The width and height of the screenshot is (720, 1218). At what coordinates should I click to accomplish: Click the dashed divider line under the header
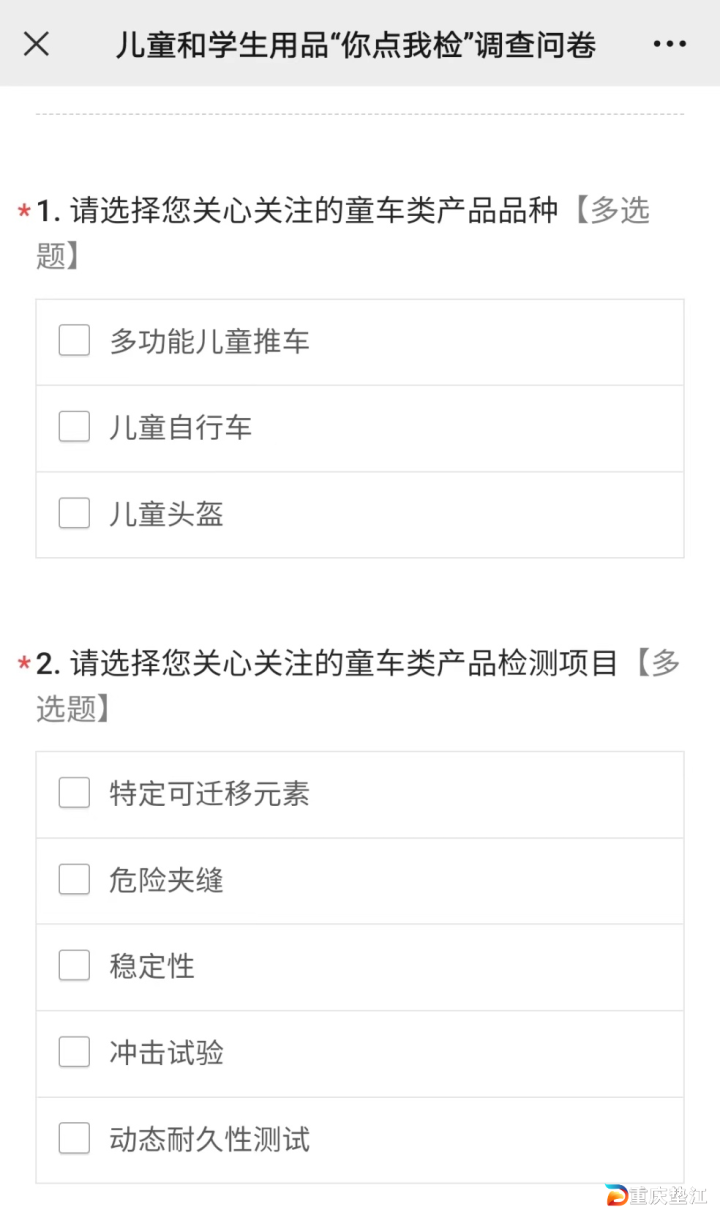tap(360, 114)
